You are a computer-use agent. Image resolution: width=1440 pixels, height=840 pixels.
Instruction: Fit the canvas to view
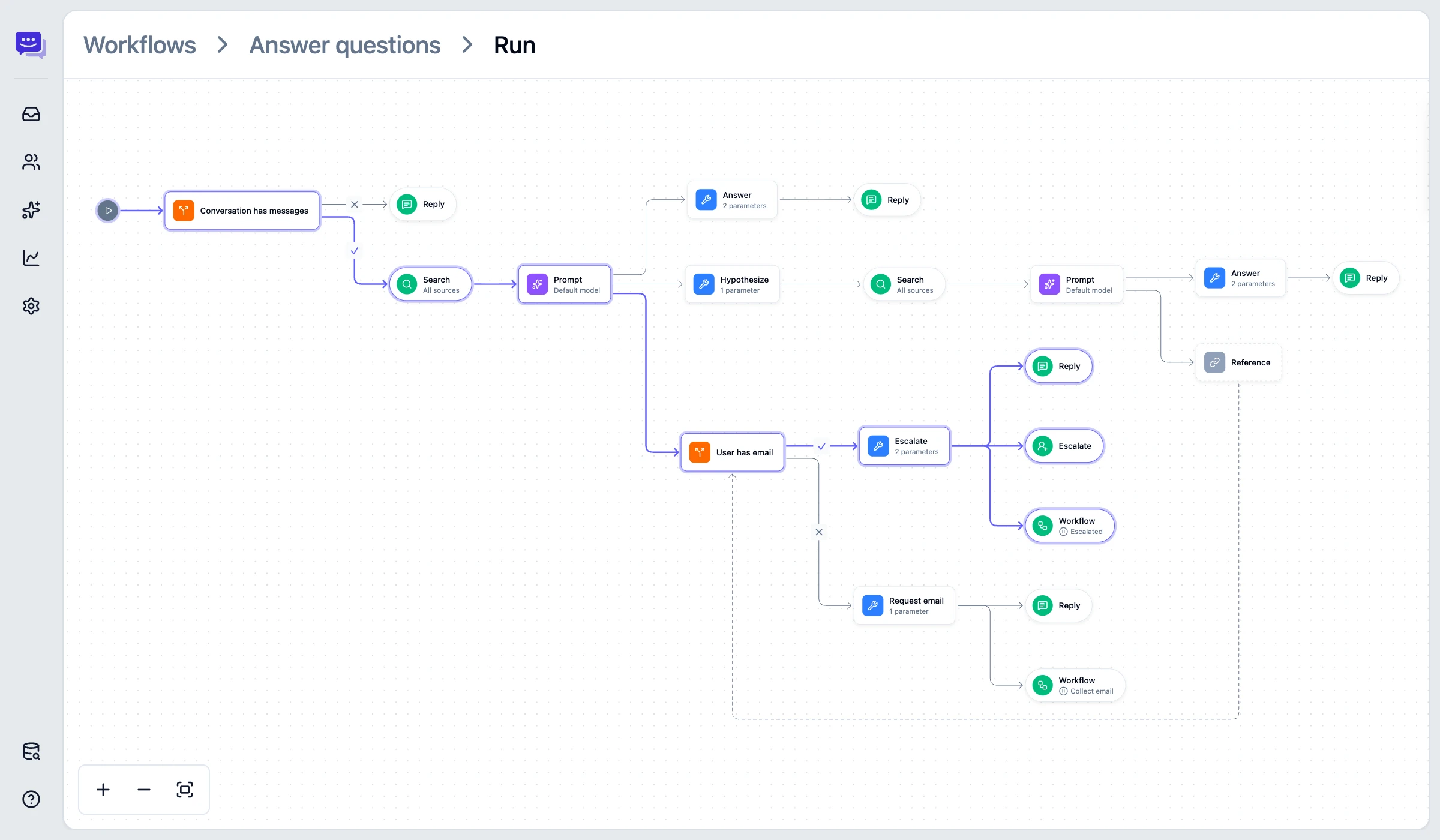(x=185, y=790)
